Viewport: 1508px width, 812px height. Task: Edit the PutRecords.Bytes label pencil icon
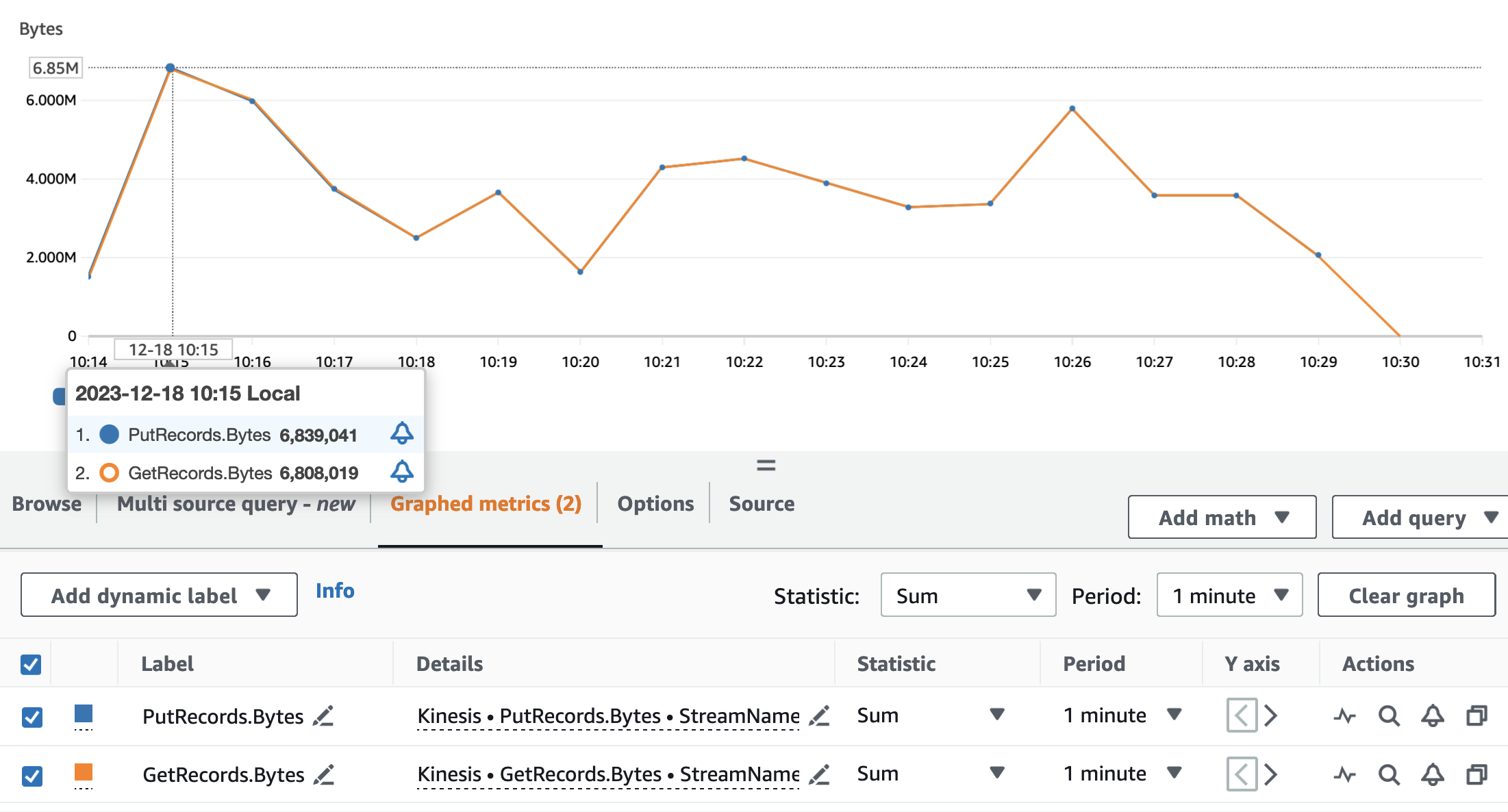(323, 716)
